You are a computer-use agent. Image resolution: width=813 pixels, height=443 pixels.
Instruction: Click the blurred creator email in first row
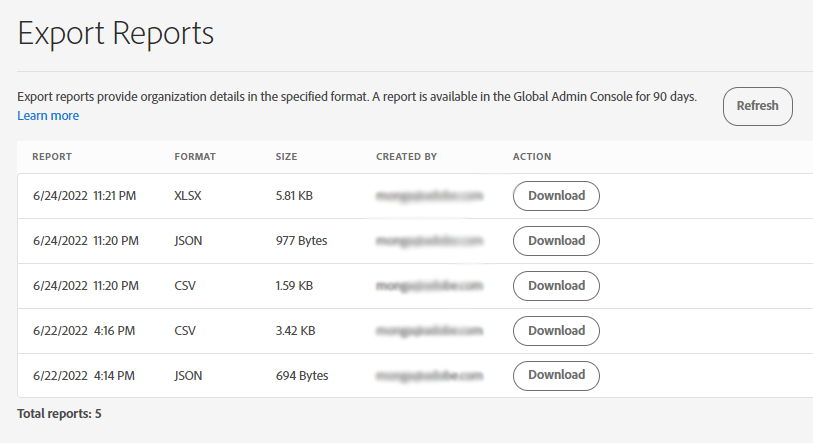[x=429, y=196]
